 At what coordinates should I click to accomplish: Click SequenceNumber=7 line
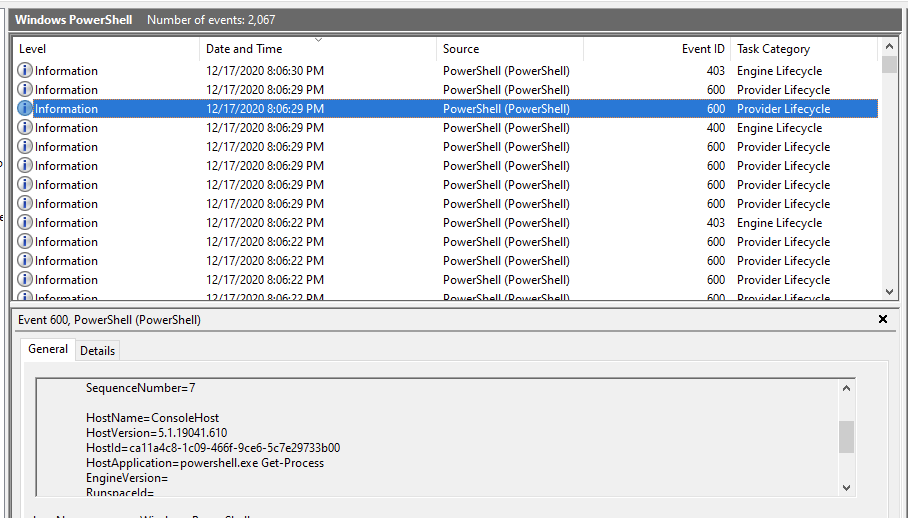[x=141, y=388]
